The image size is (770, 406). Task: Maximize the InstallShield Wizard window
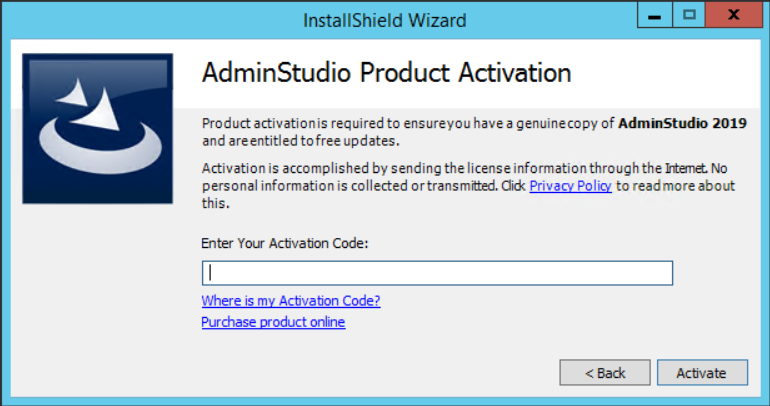coord(690,16)
